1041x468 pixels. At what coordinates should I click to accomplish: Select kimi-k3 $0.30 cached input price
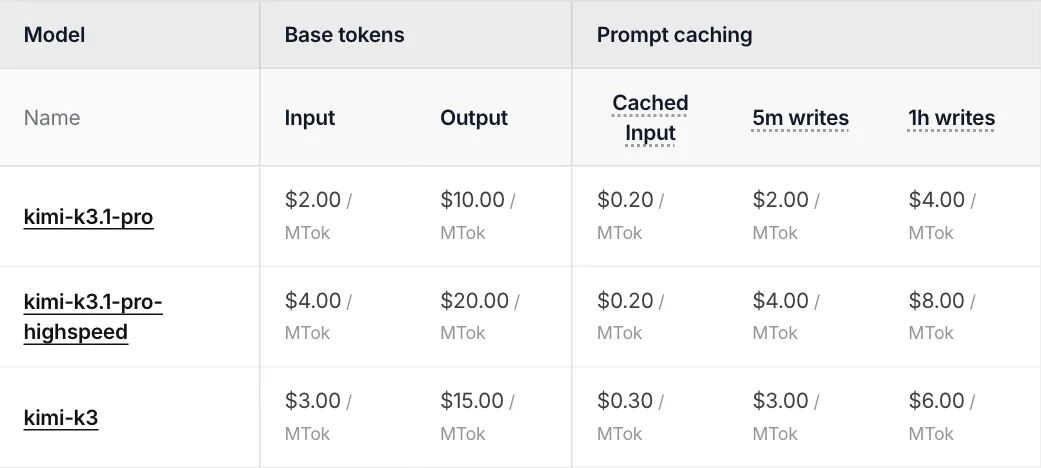coord(625,400)
